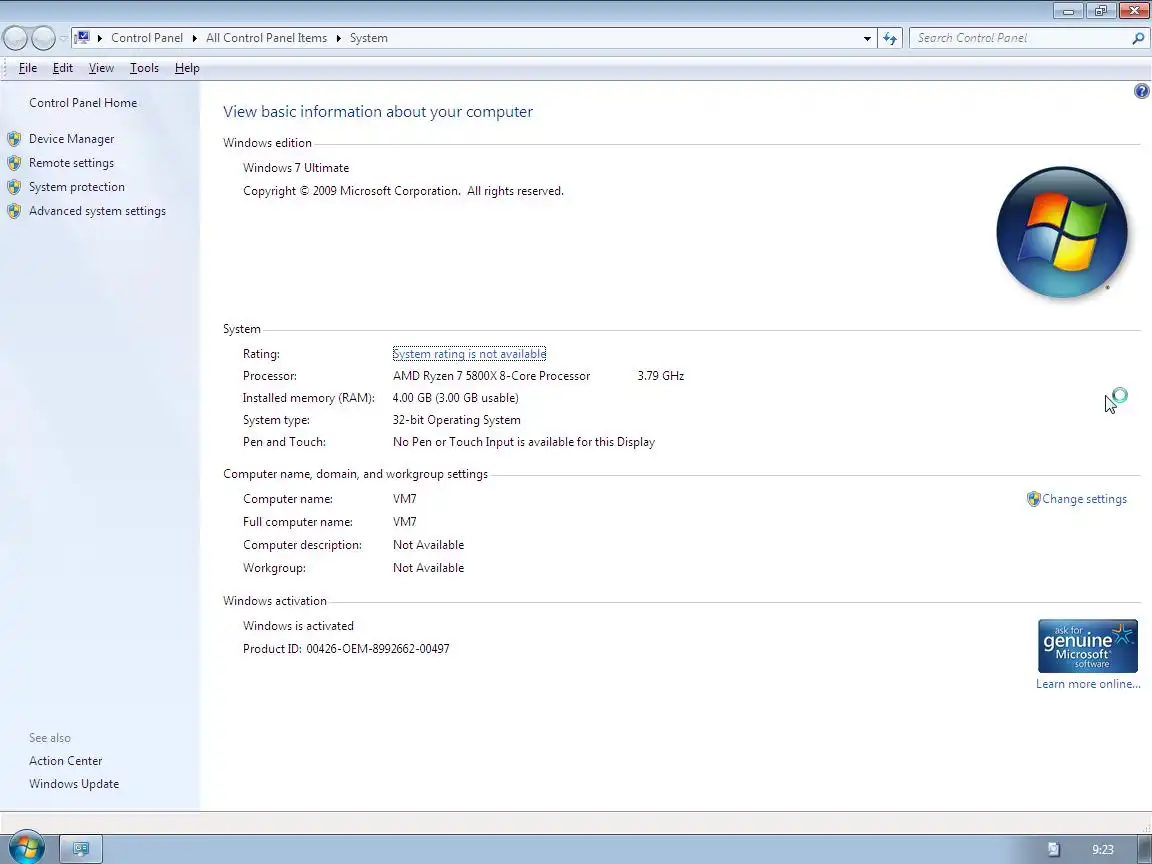Open help with the blue question mark icon
Image resolution: width=1152 pixels, height=864 pixels.
coord(1141,91)
